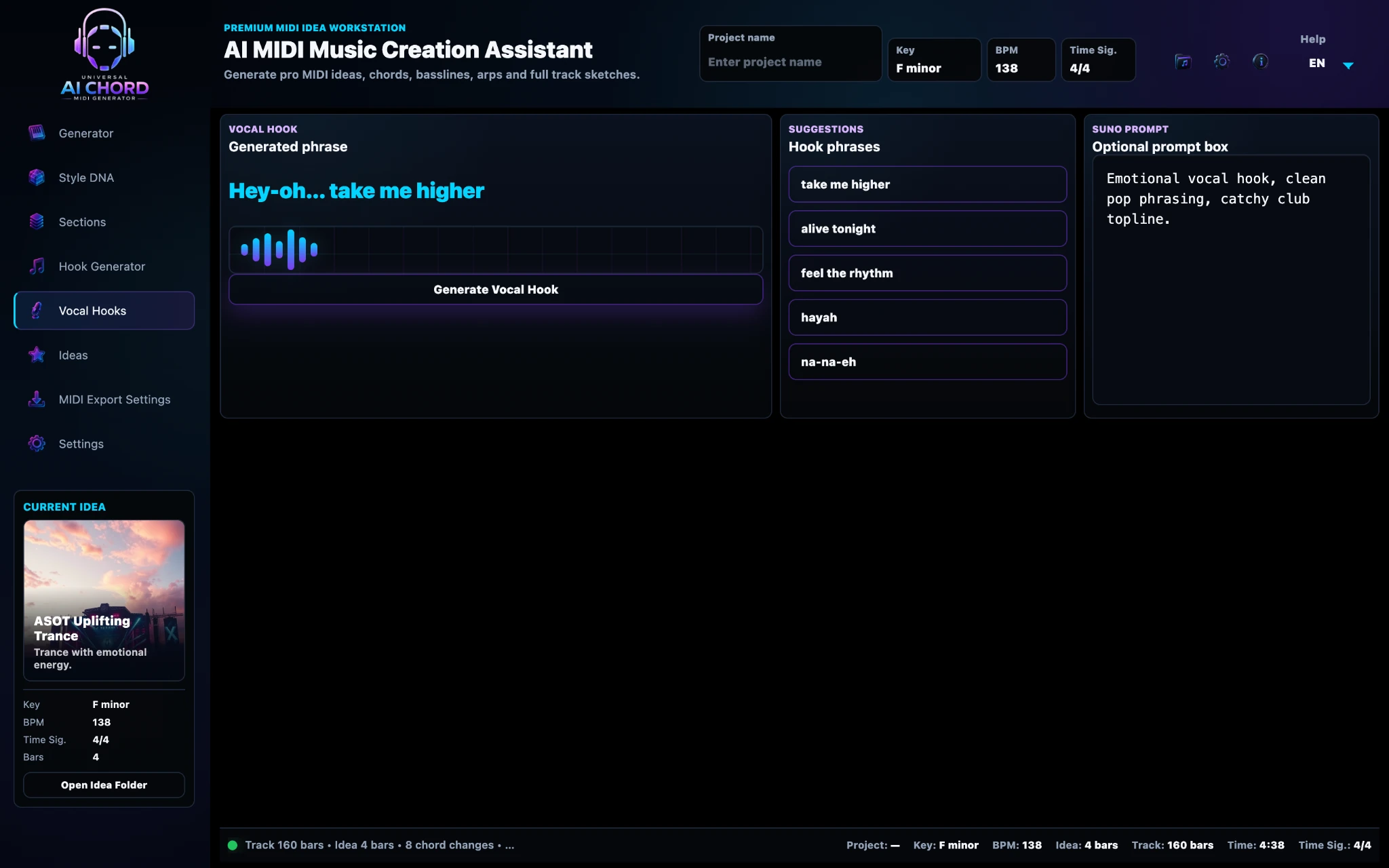Open the music folder icon in header

pos(1182,62)
